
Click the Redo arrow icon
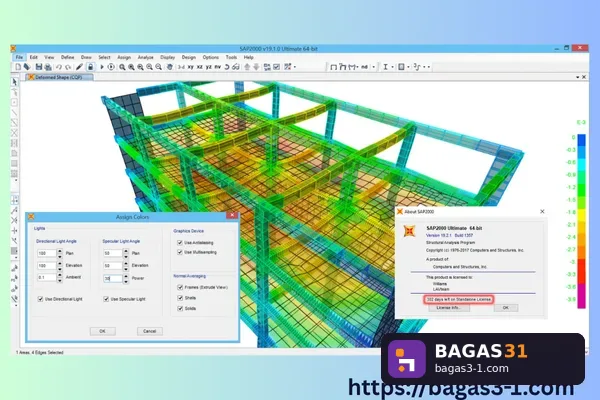point(68,67)
